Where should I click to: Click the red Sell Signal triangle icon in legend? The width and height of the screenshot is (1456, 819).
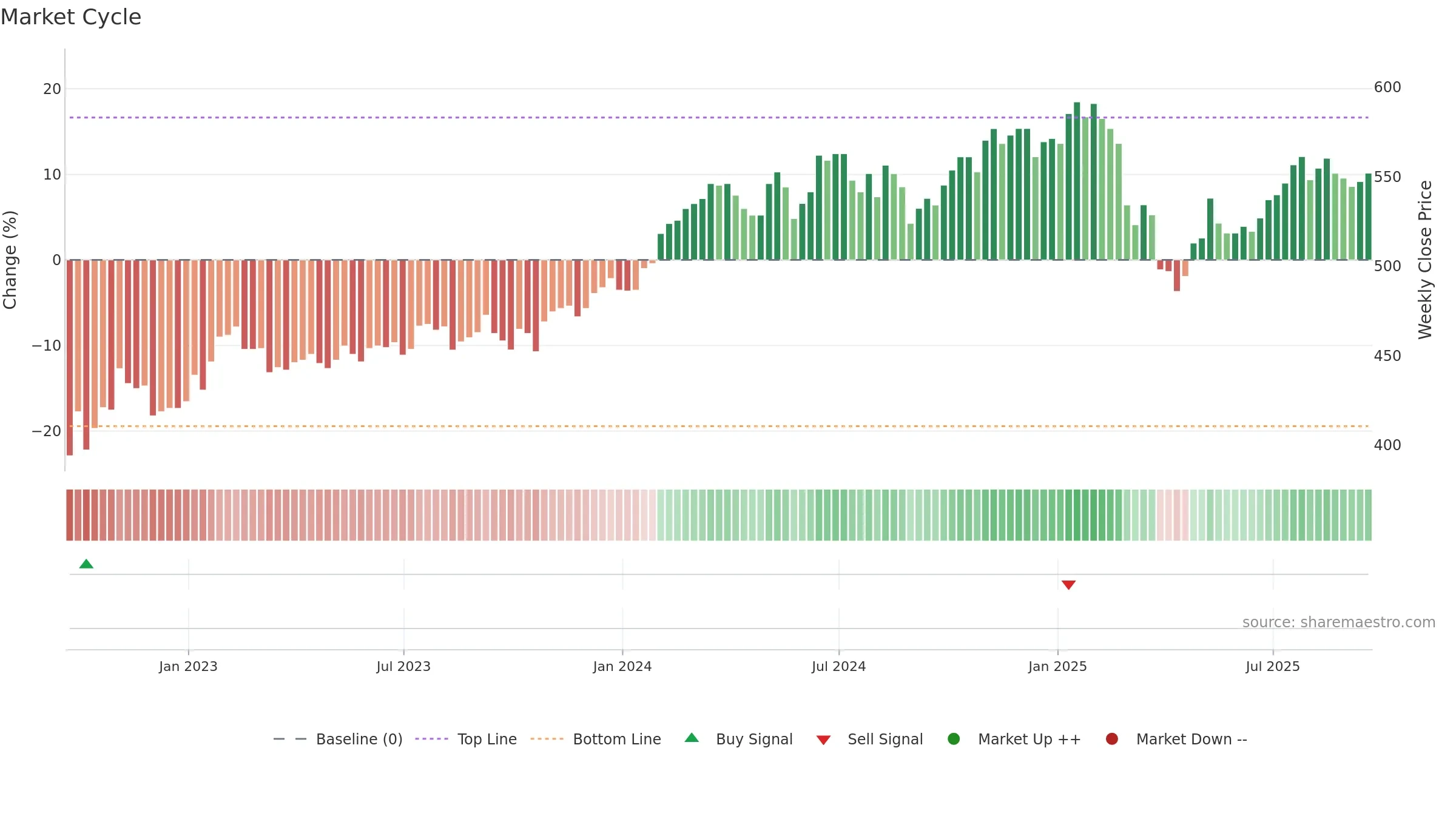pos(823,740)
